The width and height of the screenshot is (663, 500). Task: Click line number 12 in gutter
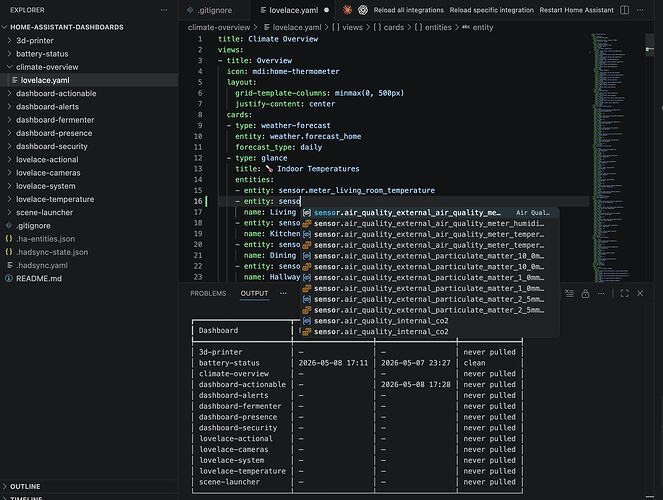click(x=198, y=158)
